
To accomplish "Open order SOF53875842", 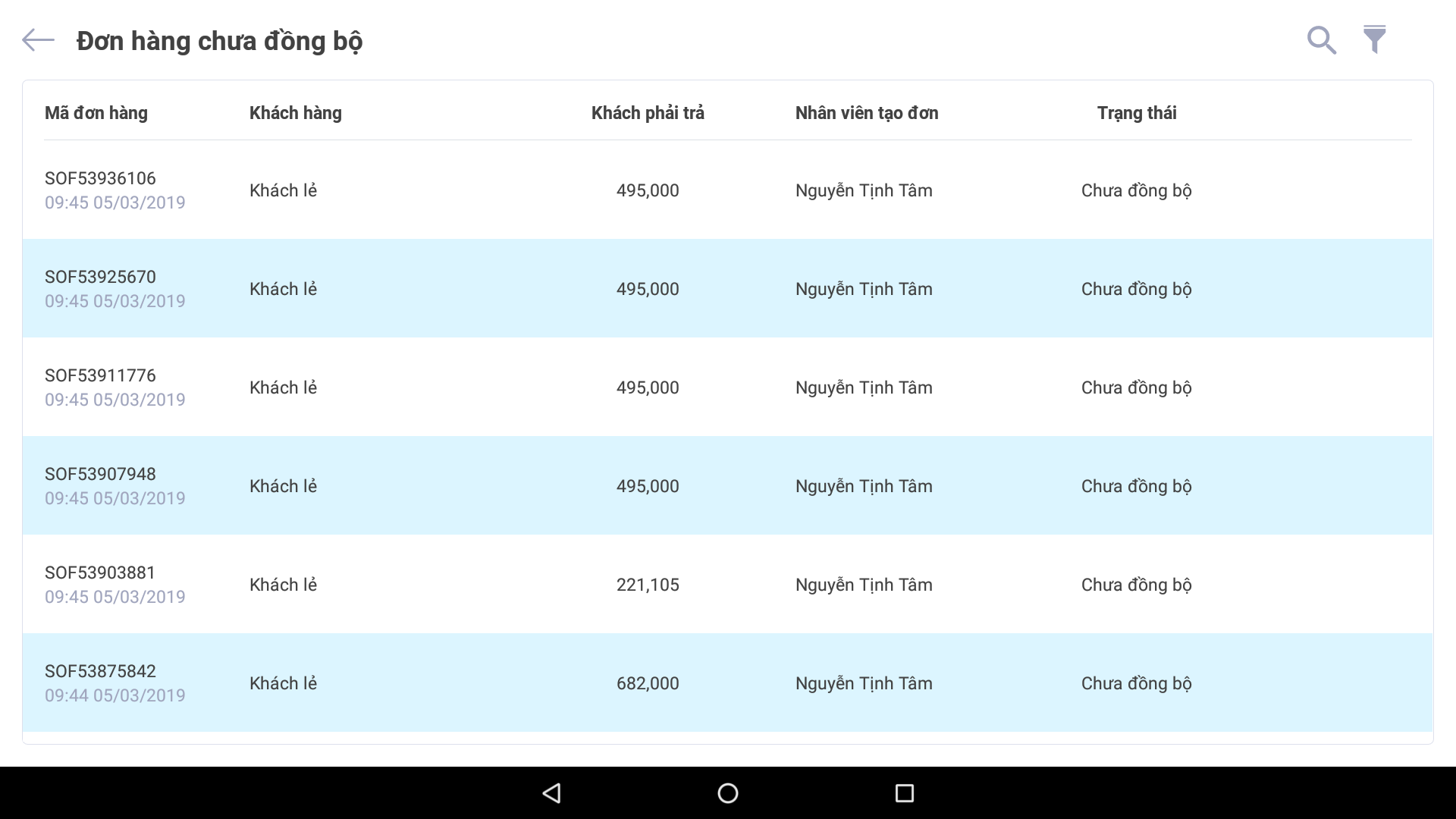I will click(100, 672).
